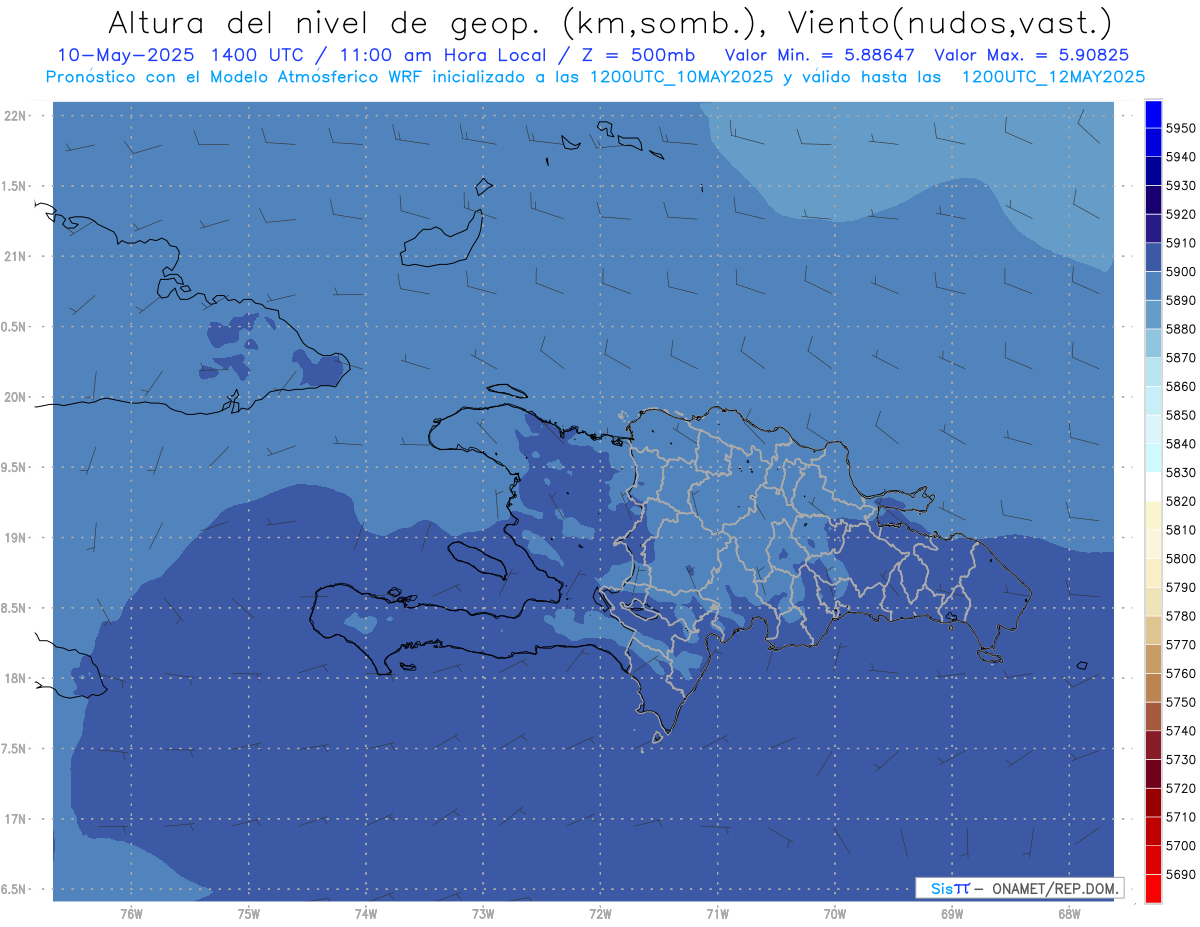Click the '5930' legend value
This screenshot has width=1200, height=927.
[1181, 186]
